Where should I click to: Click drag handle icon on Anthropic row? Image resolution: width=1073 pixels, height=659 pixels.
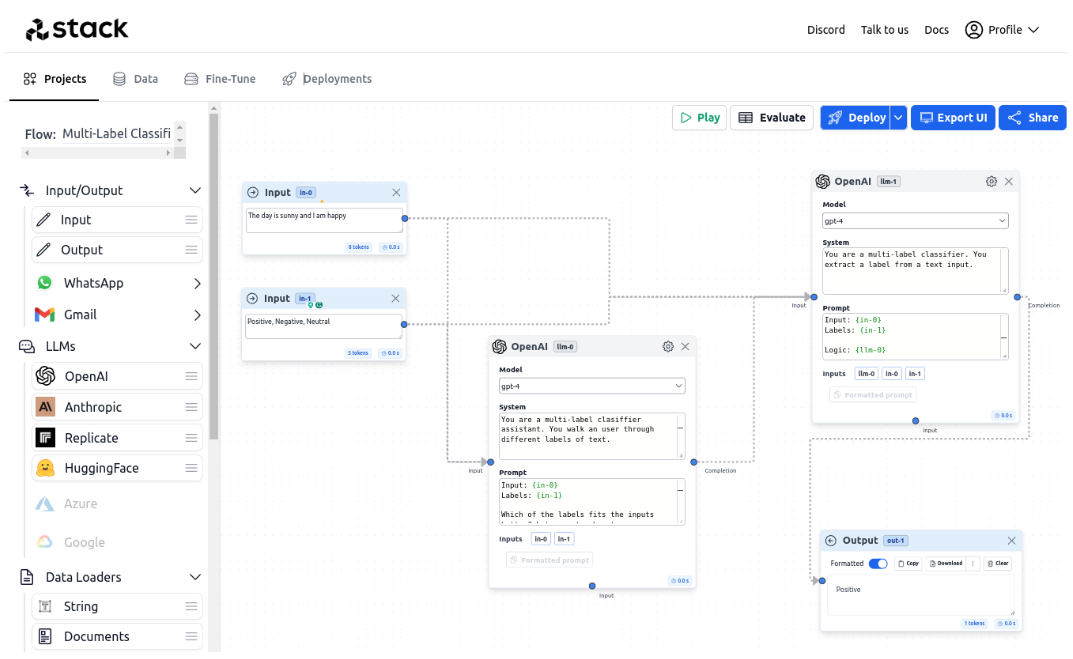click(x=191, y=407)
